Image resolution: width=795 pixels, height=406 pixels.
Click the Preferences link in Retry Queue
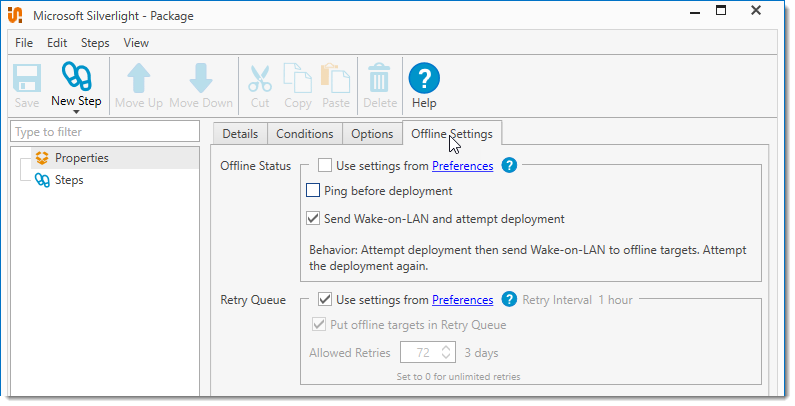462,300
